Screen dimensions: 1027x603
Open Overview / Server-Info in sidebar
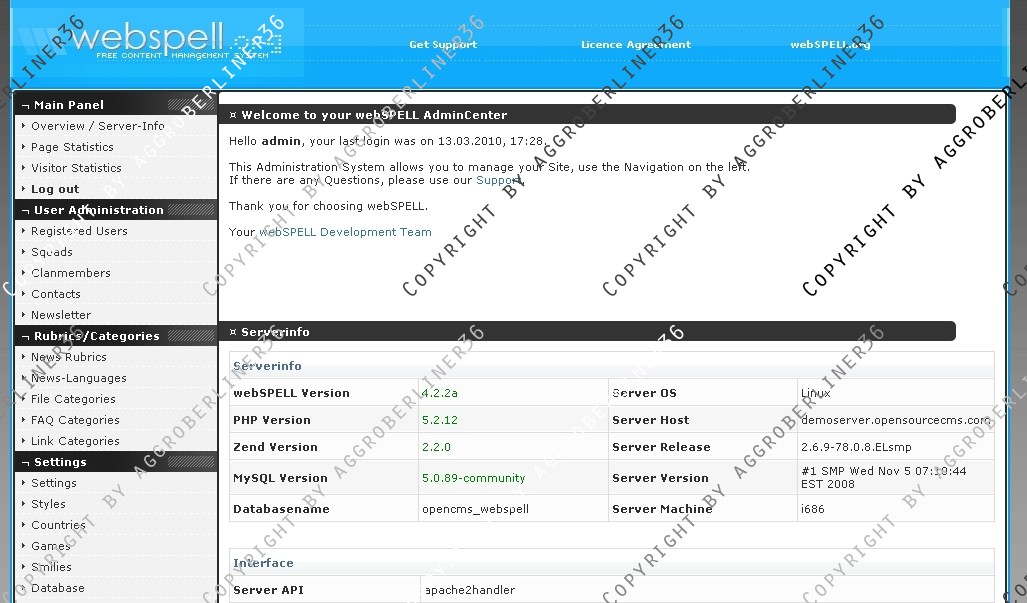coord(97,126)
